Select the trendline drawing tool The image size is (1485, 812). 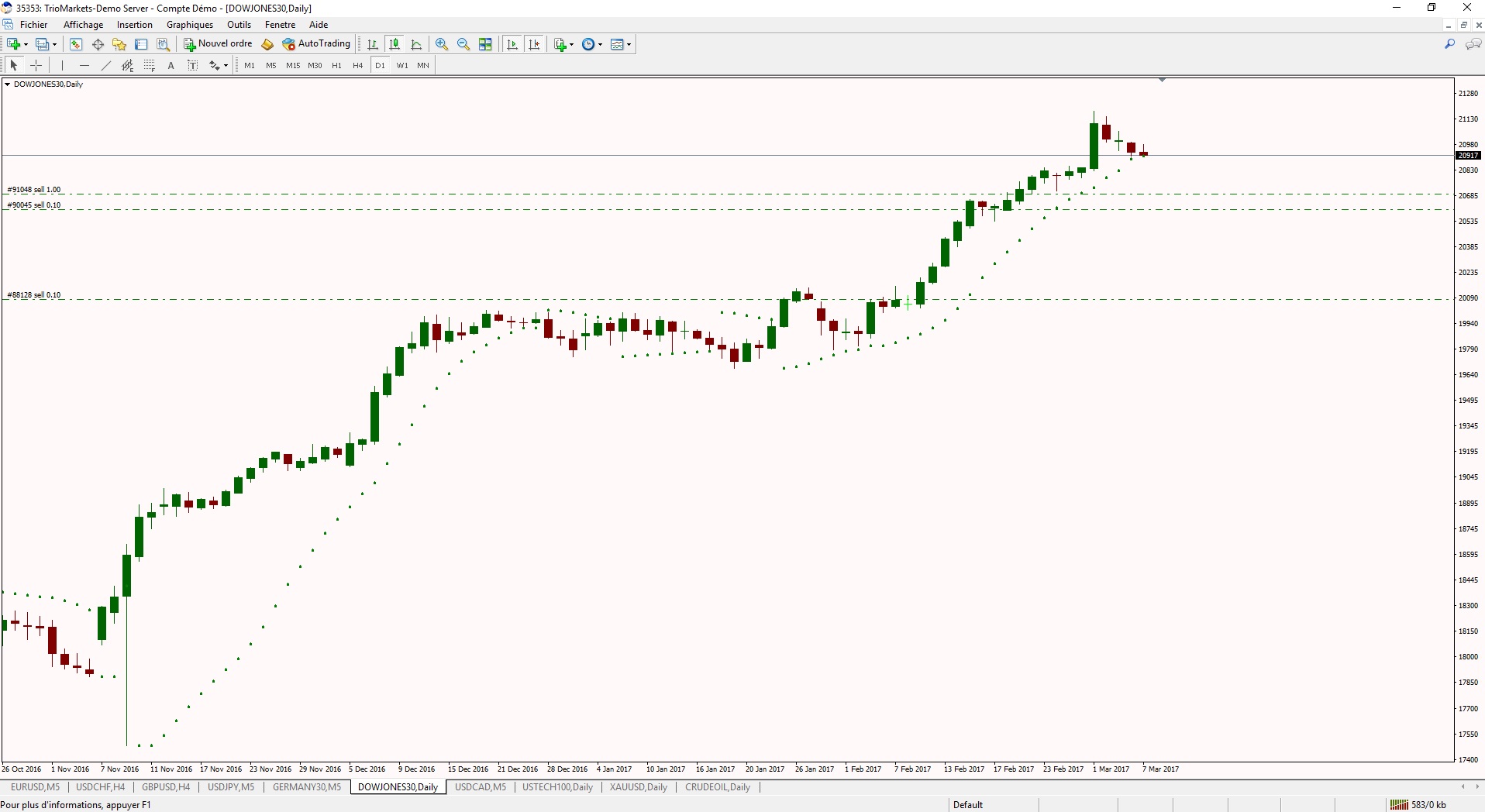106,66
